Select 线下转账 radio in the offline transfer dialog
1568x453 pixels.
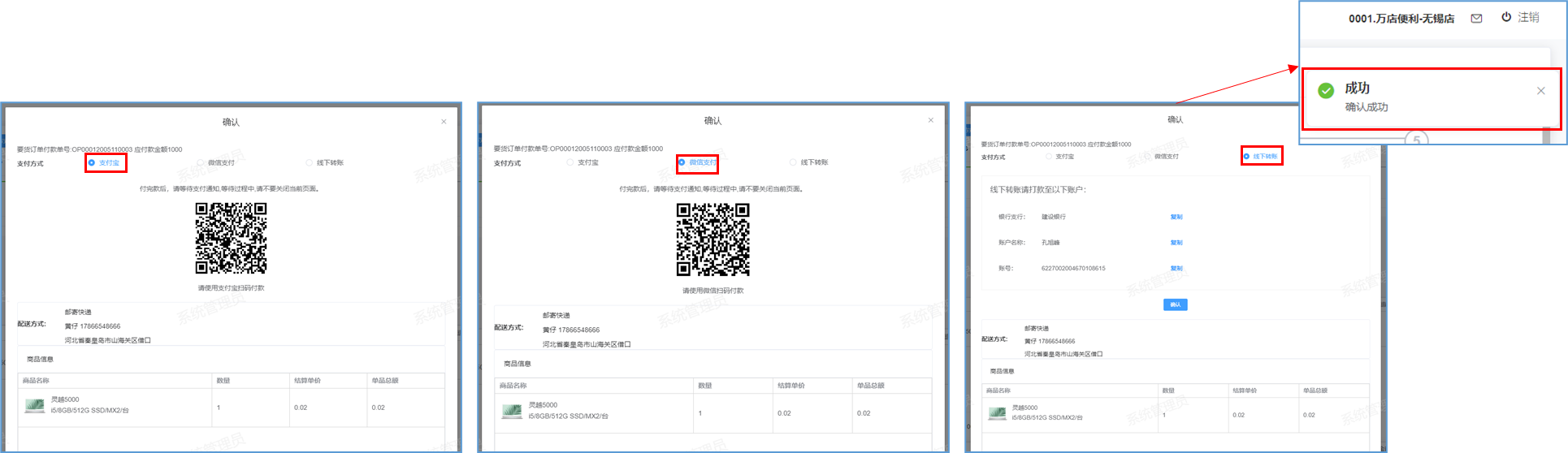pyautogui.click(x=1246, y=157)
